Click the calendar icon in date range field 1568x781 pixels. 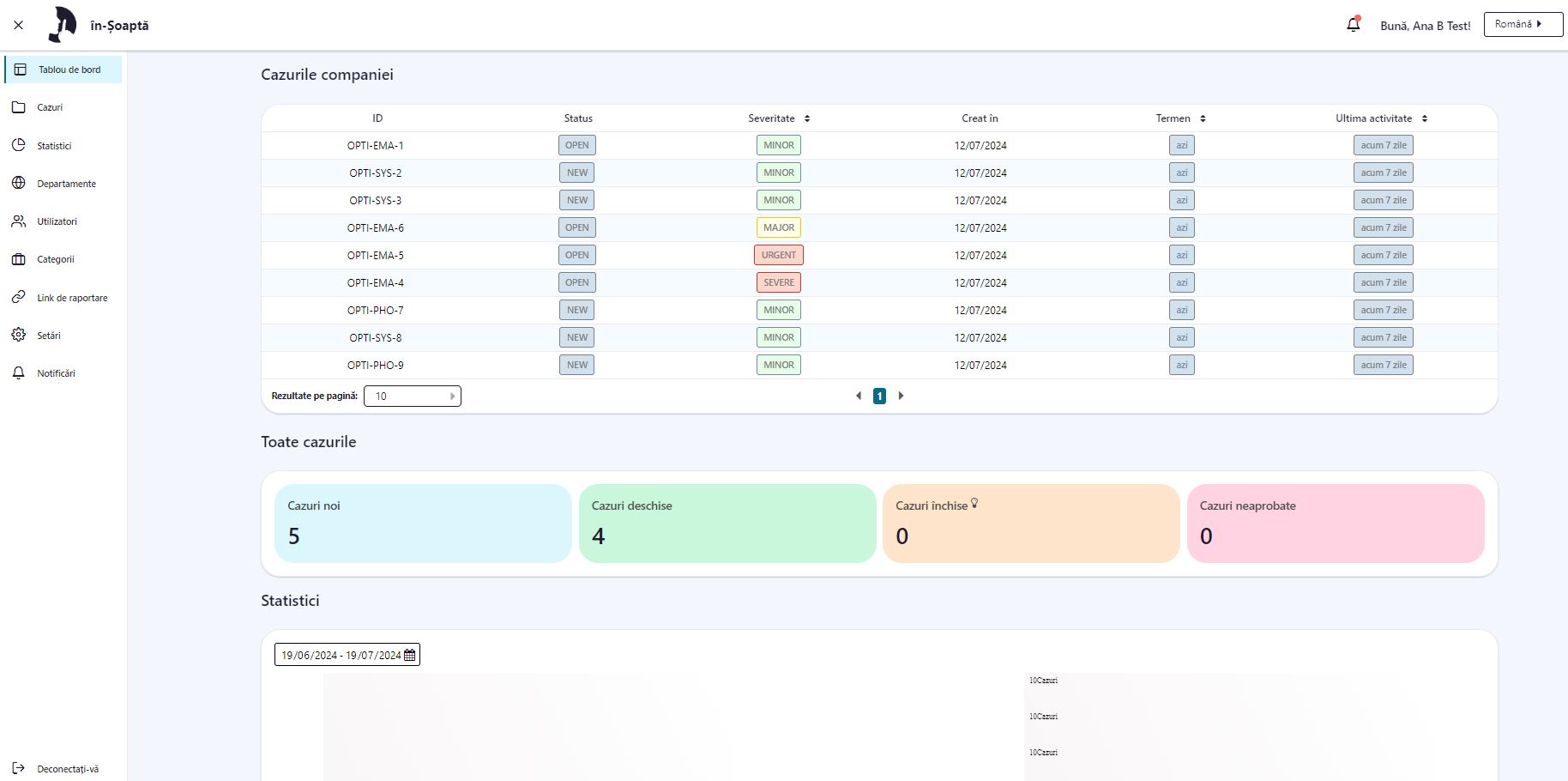point(410,655)
